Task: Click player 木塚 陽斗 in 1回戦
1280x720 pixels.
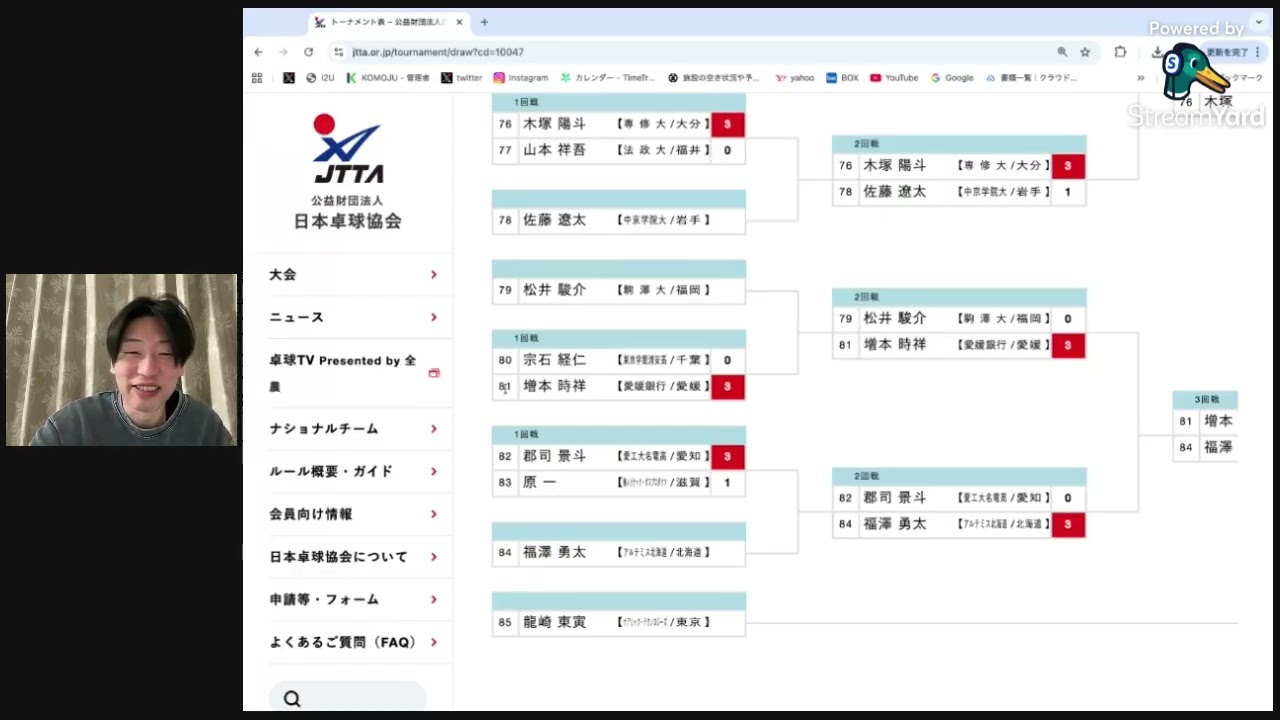Action: pos(555,124)
